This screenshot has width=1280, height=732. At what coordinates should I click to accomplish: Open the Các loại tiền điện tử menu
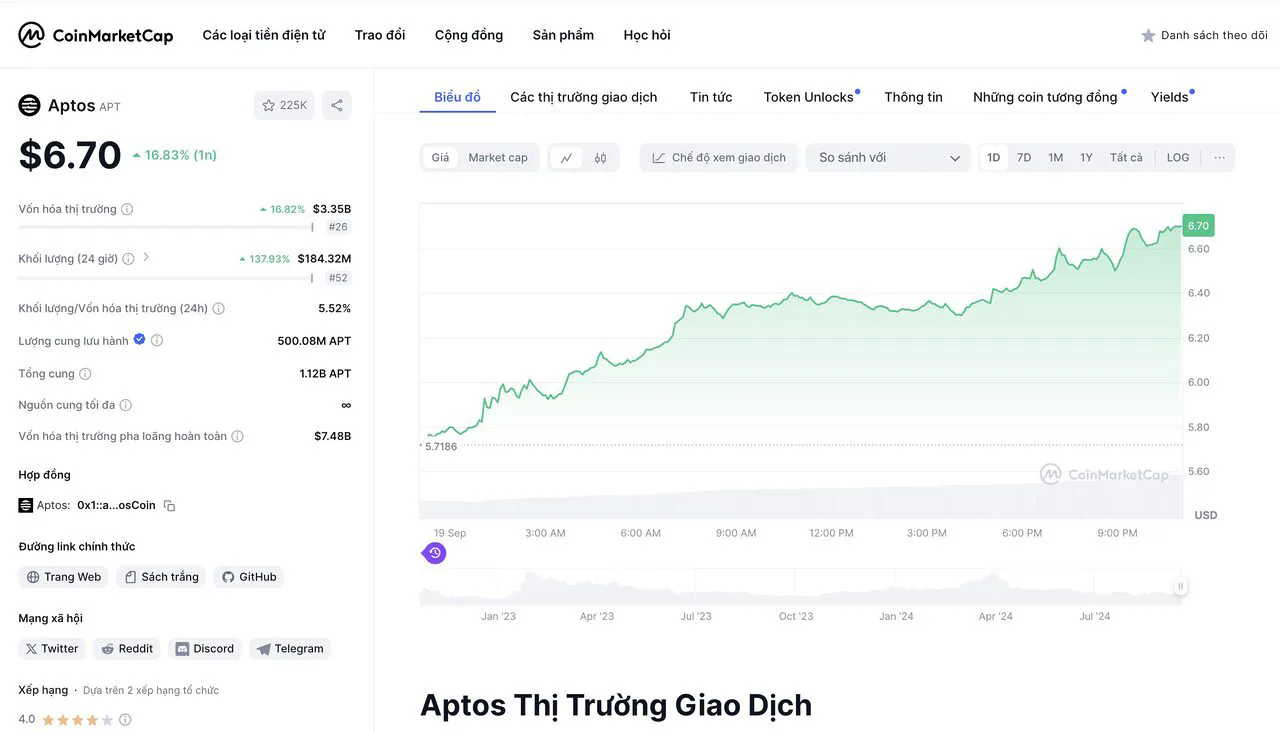click(263, 35)
